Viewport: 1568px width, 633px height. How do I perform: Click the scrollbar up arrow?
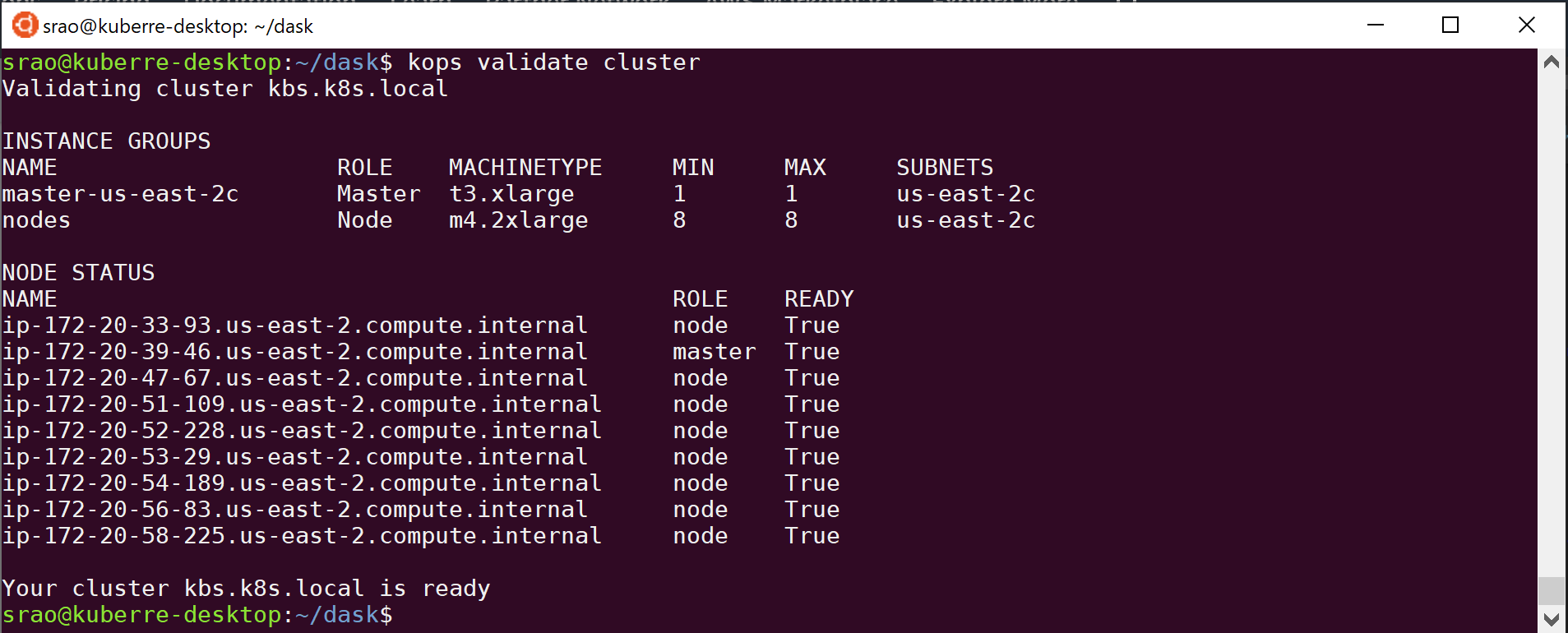coord(1552,62)
